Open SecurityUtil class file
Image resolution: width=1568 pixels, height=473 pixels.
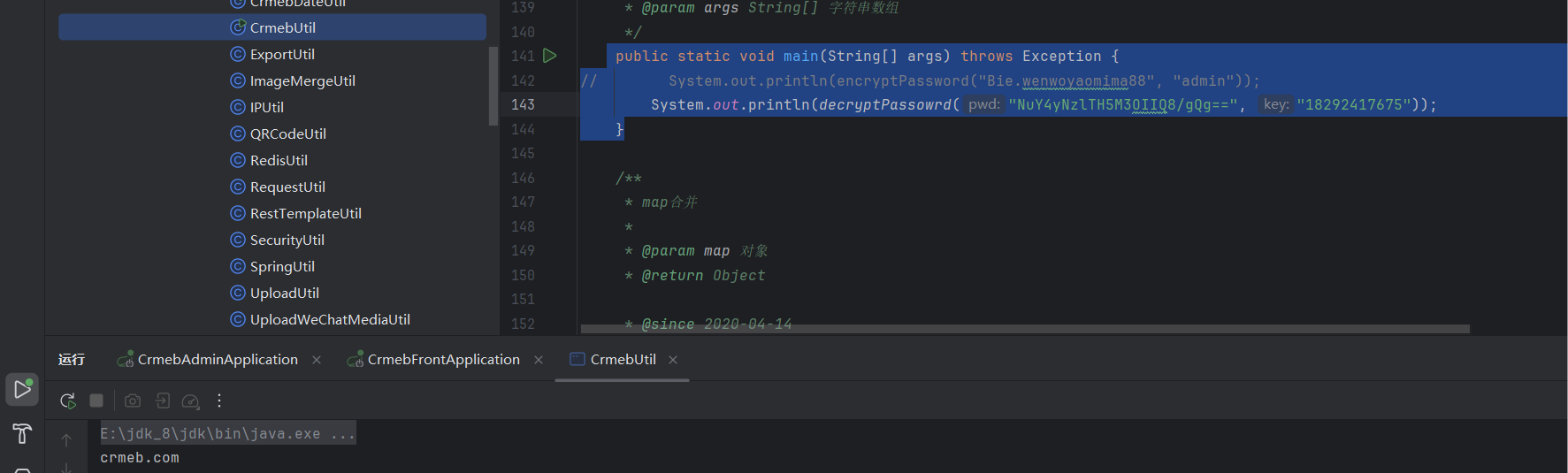click(x=287, y=240)
